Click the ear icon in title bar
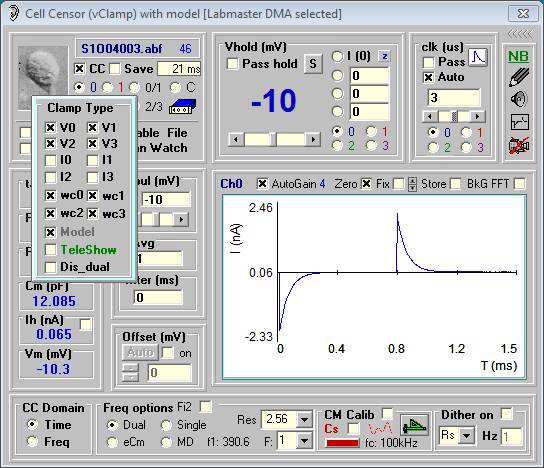 [13, 14]
